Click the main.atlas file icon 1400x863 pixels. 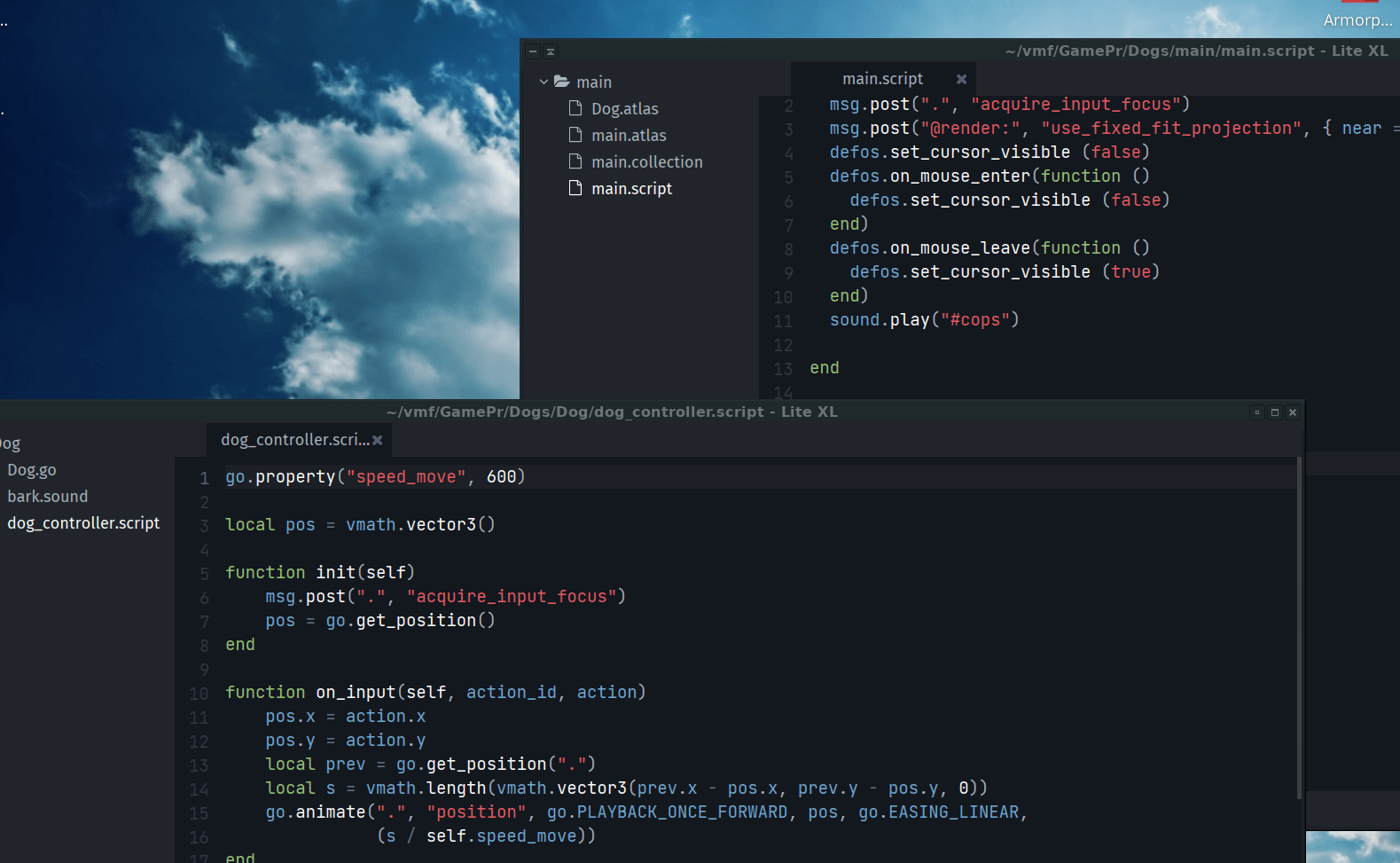point(575,135)
